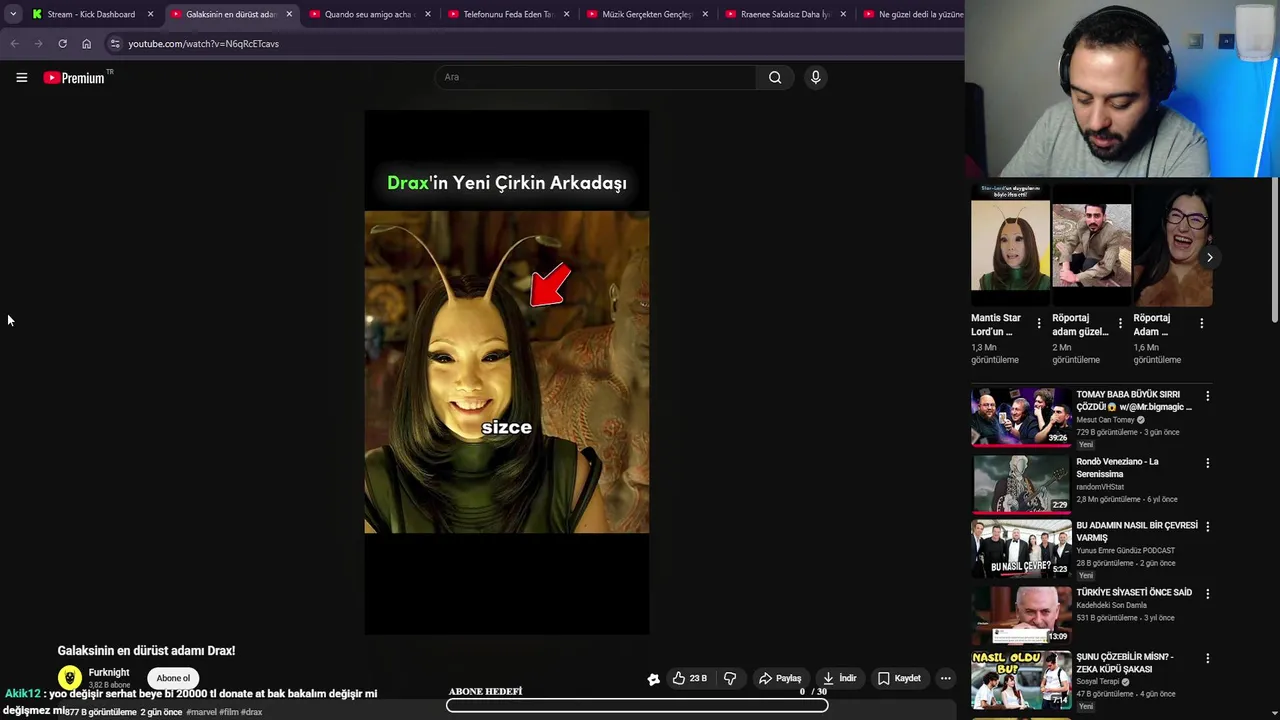Viewport: 1280px width, 720px height.
Task: Click the address bar URL youtube.com/watch
Action: [x=204, y=44]
